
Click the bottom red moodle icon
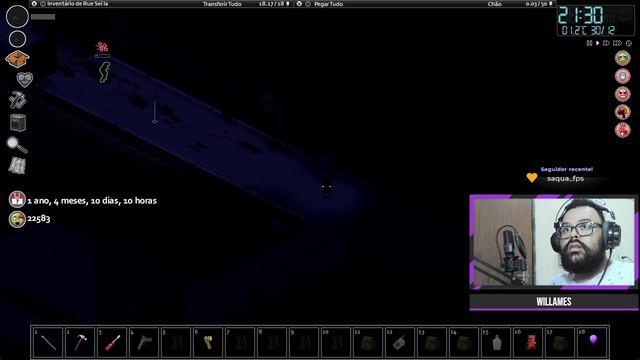point(622,131)
